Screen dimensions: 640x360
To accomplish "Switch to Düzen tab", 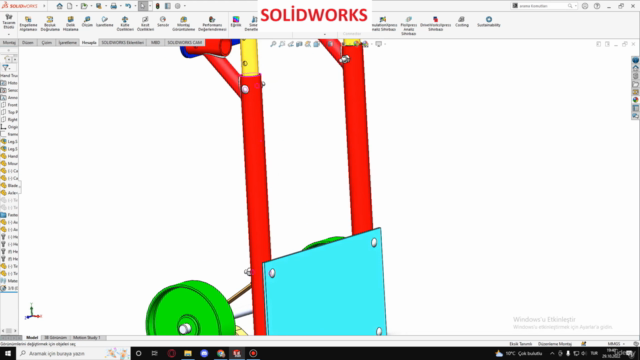I will tap(27, 42).
